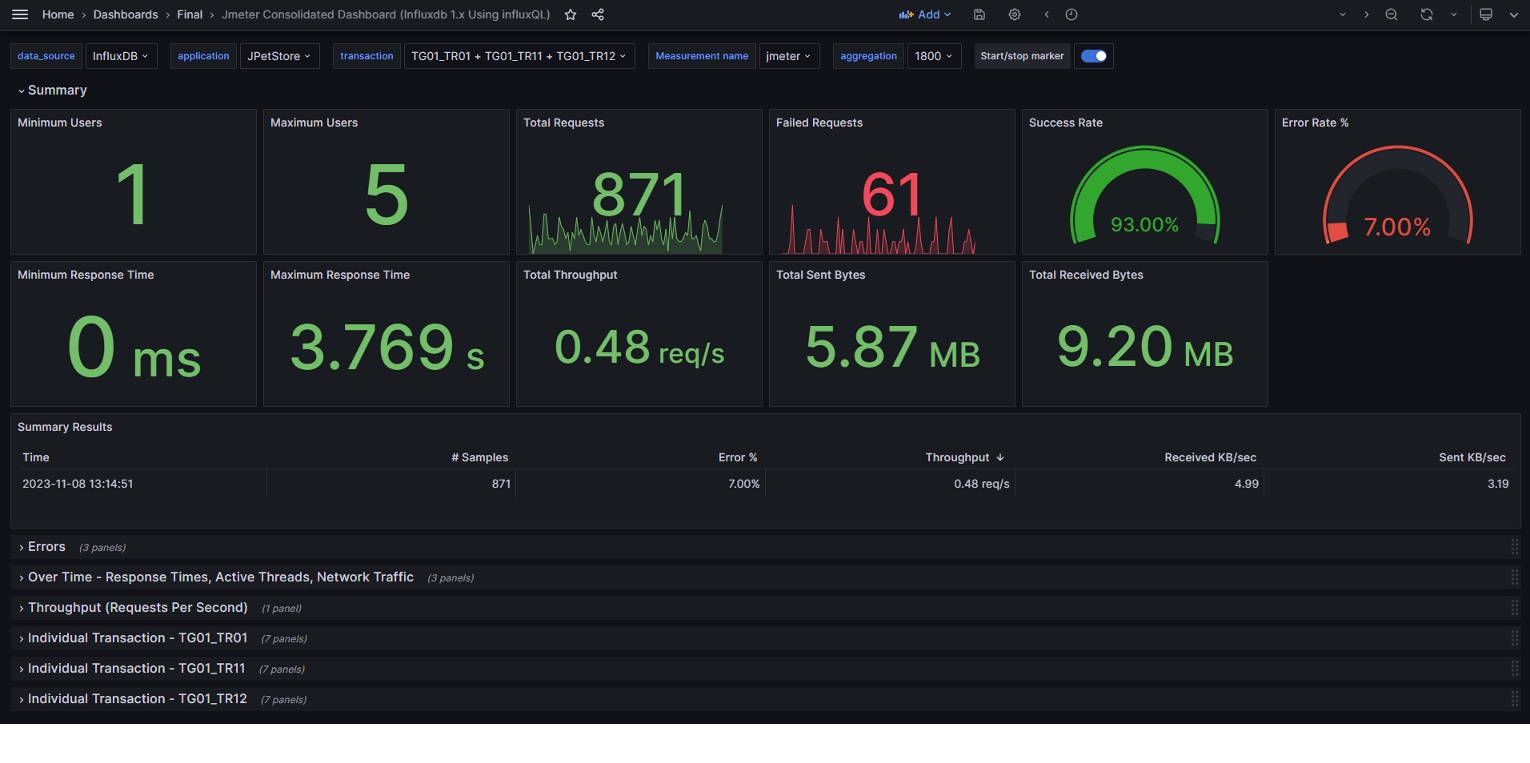Image resolution: width=1530 pixels, height=763 pixels.
Task: Save the dashboard with the disk icon
Action: click(x=979, y=15)
